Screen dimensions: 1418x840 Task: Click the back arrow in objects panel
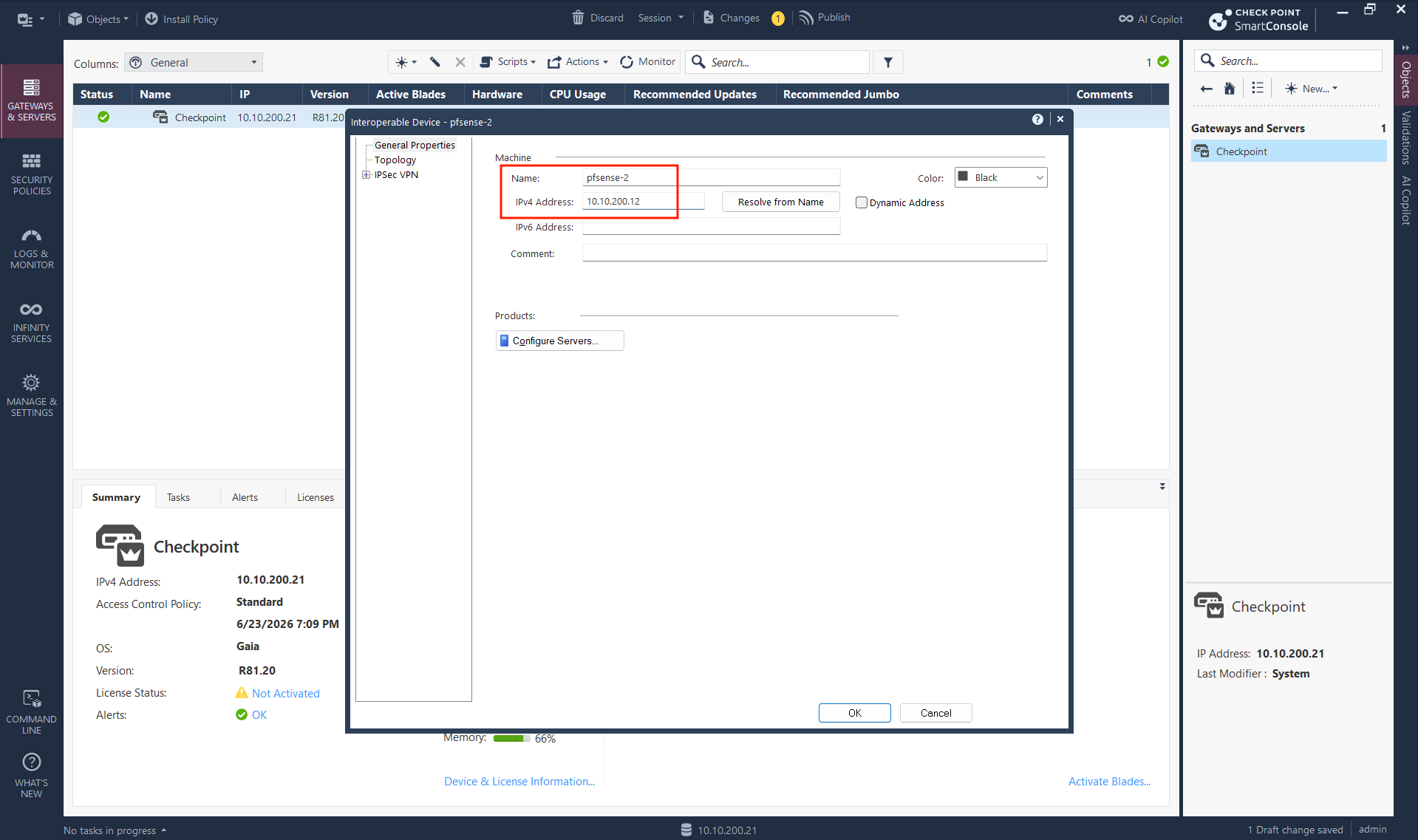click(1207, 89)
